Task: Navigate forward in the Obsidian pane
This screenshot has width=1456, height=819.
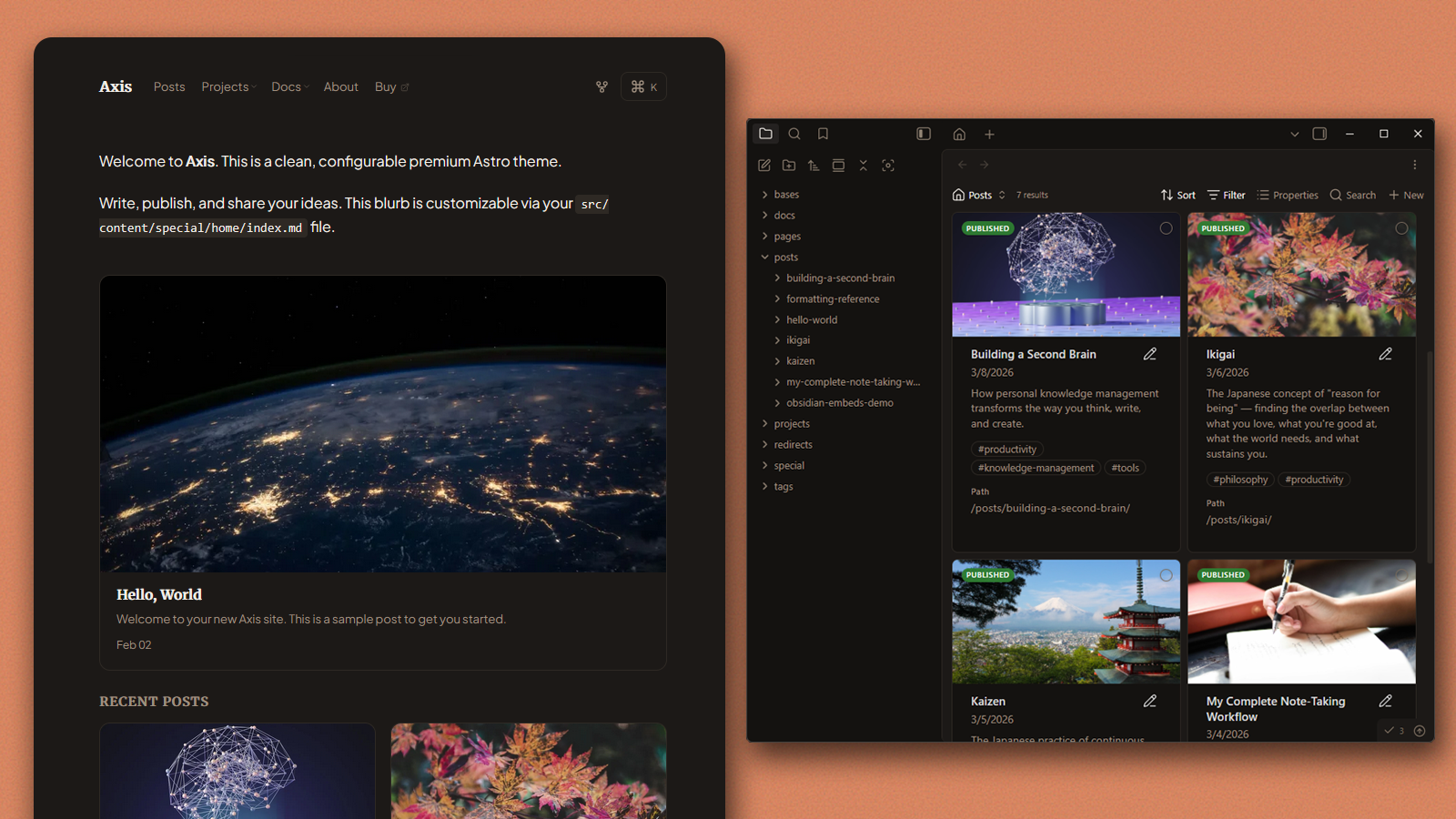Action: pyautogui.click(x=985, y=165)
